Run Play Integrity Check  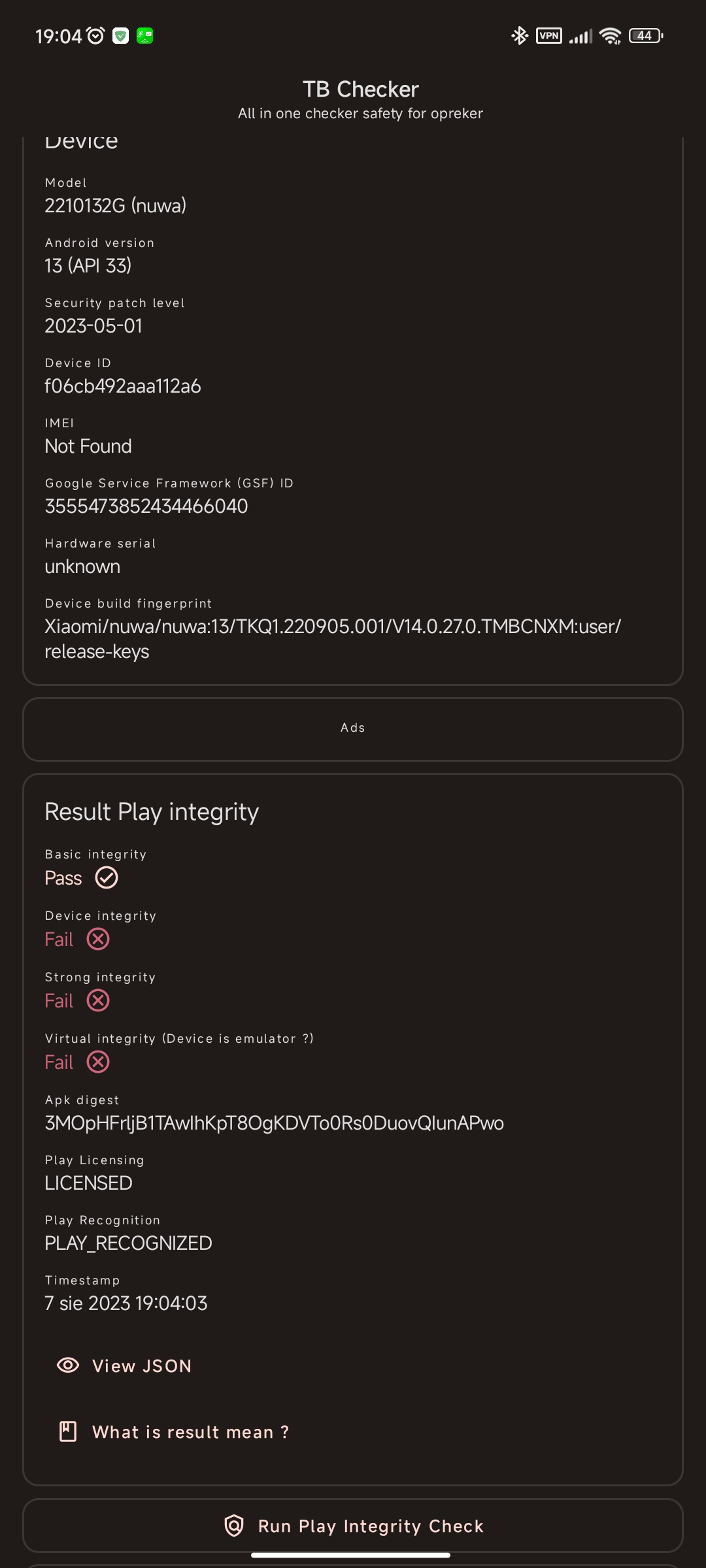(353, 1526)
